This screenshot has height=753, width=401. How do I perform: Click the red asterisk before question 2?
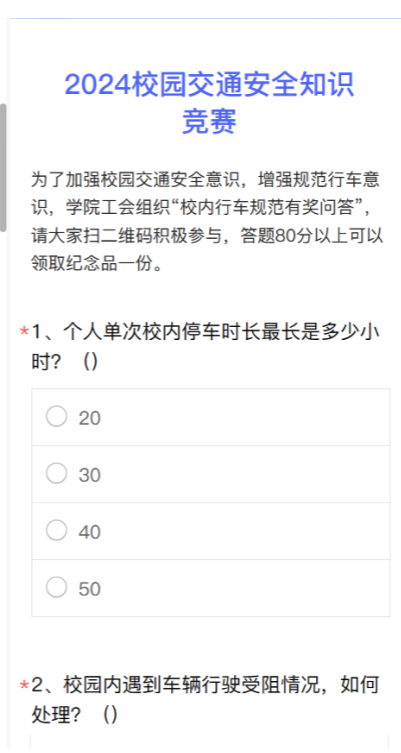(24, 686)
